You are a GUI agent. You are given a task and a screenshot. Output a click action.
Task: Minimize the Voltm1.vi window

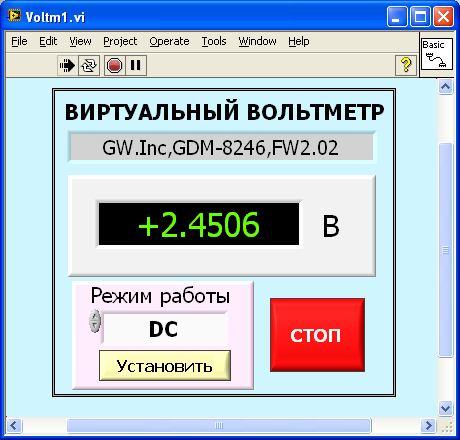point(397,16)
